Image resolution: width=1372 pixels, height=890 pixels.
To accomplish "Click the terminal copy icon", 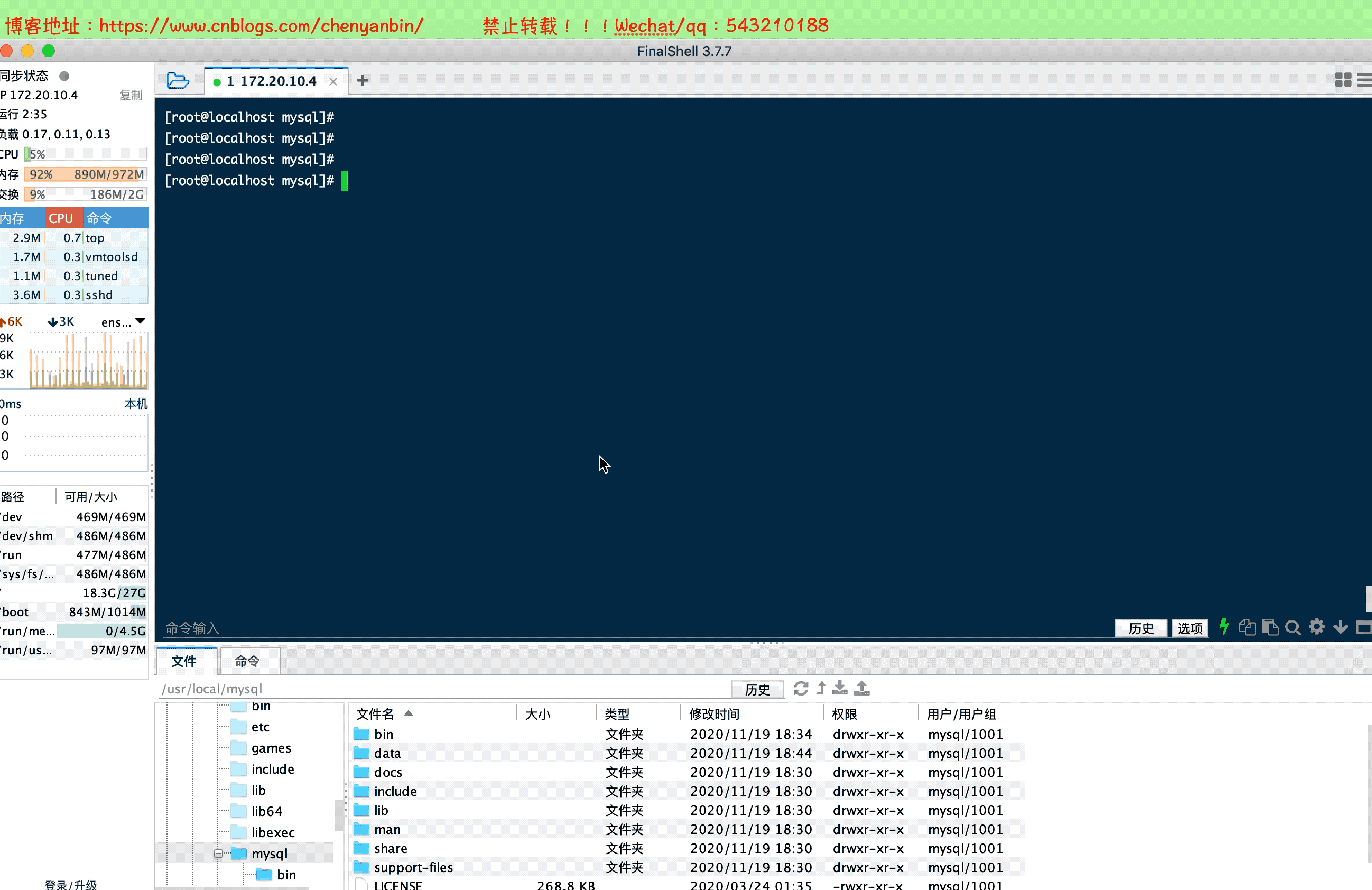I will coord(1247,627).
